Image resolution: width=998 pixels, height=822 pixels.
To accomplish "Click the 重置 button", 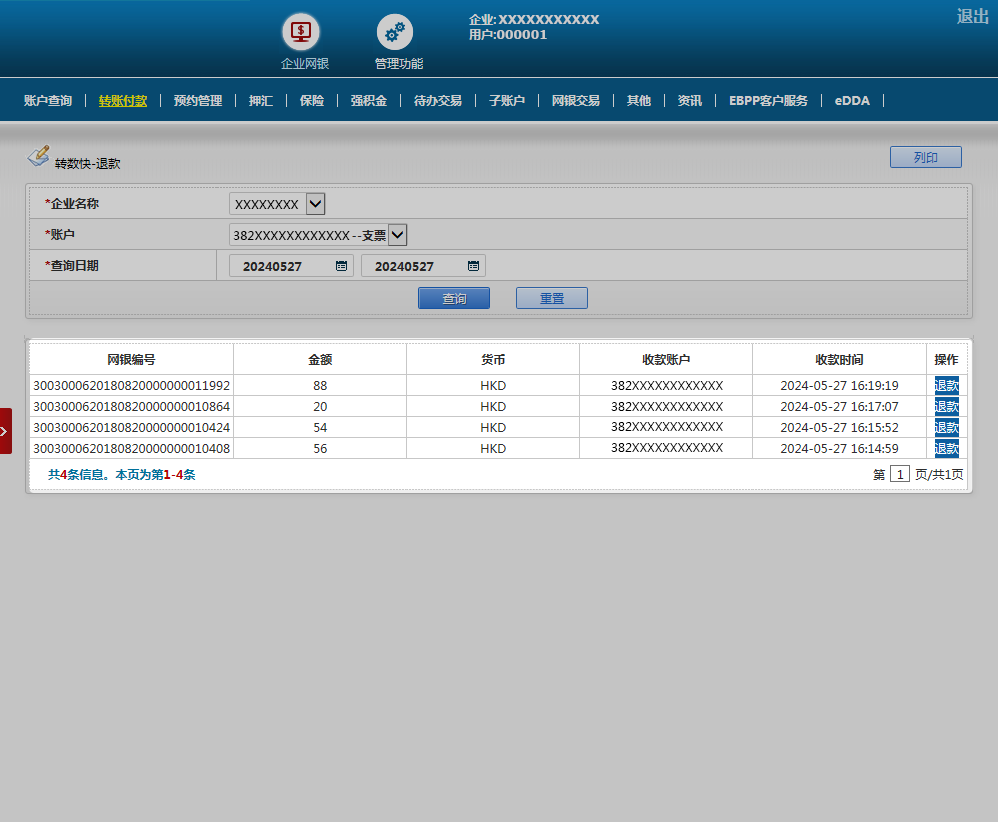I will (552, 298).
